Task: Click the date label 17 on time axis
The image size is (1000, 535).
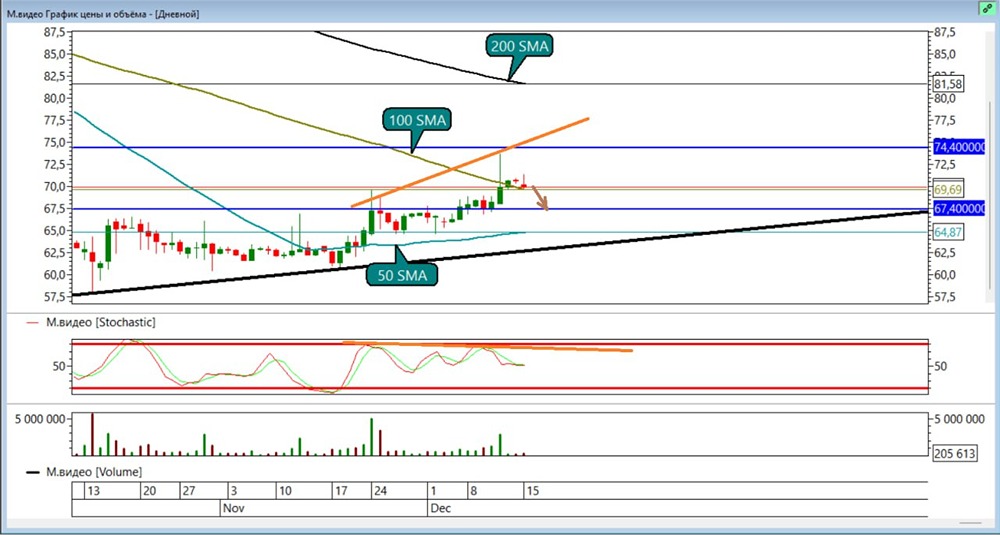Action: 340,492
